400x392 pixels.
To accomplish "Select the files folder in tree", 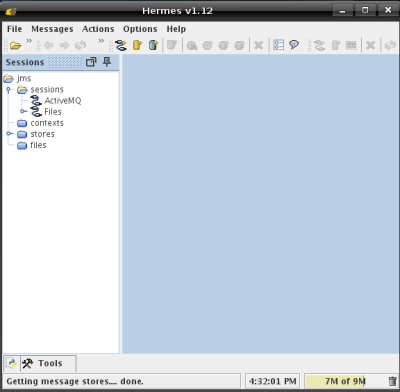I will tap(38, 145).
